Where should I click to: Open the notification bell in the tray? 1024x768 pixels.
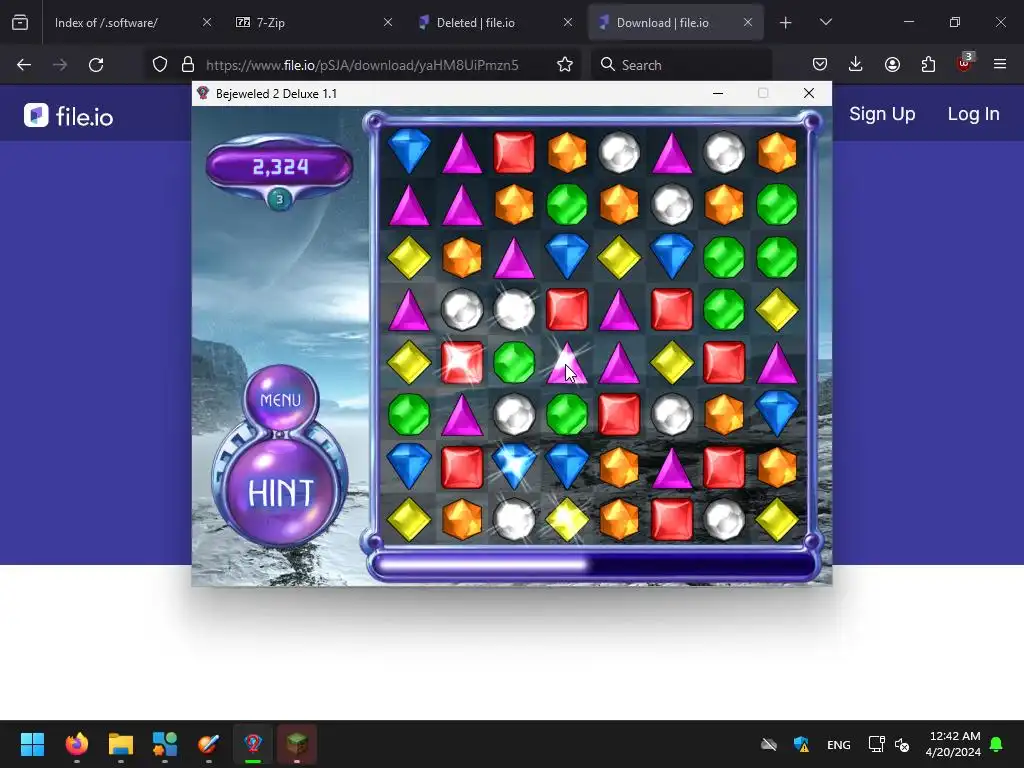pos(997,744)
